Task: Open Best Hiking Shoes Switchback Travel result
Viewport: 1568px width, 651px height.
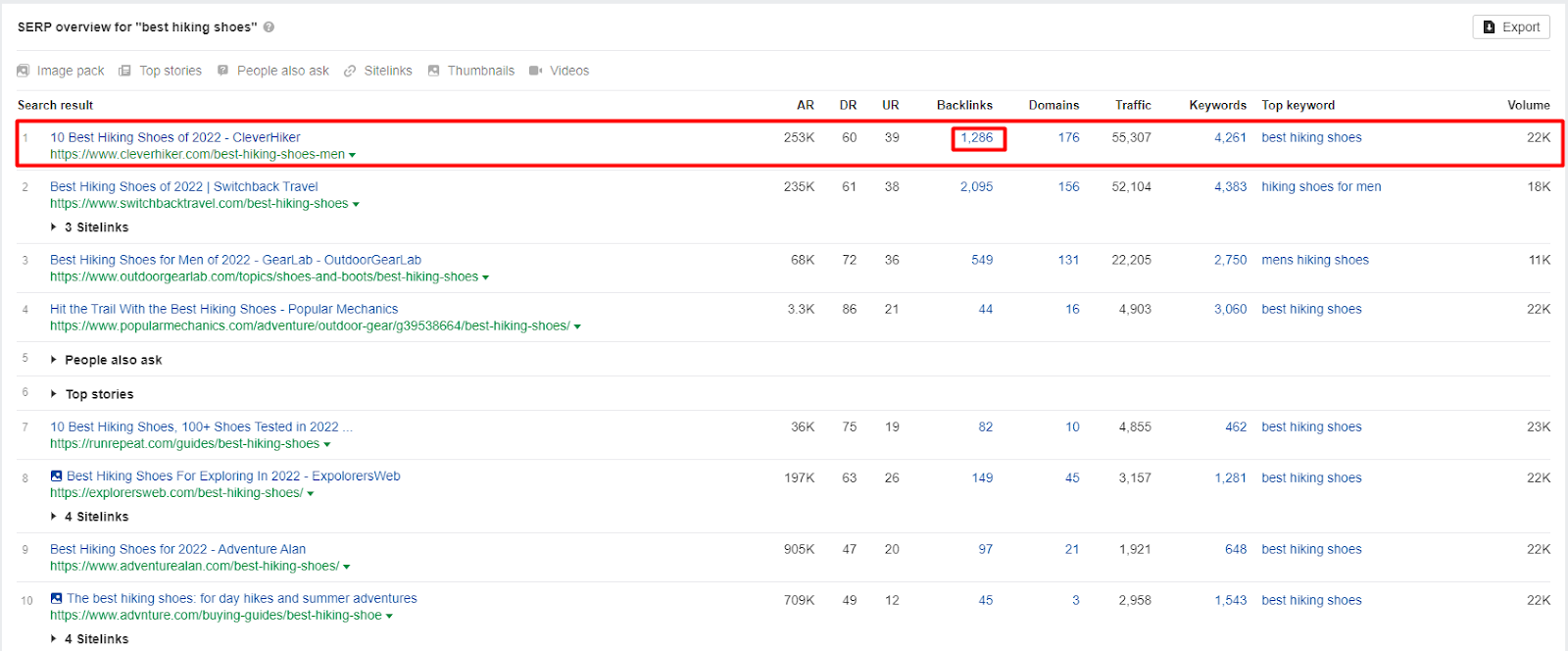Action: (184, 186)
